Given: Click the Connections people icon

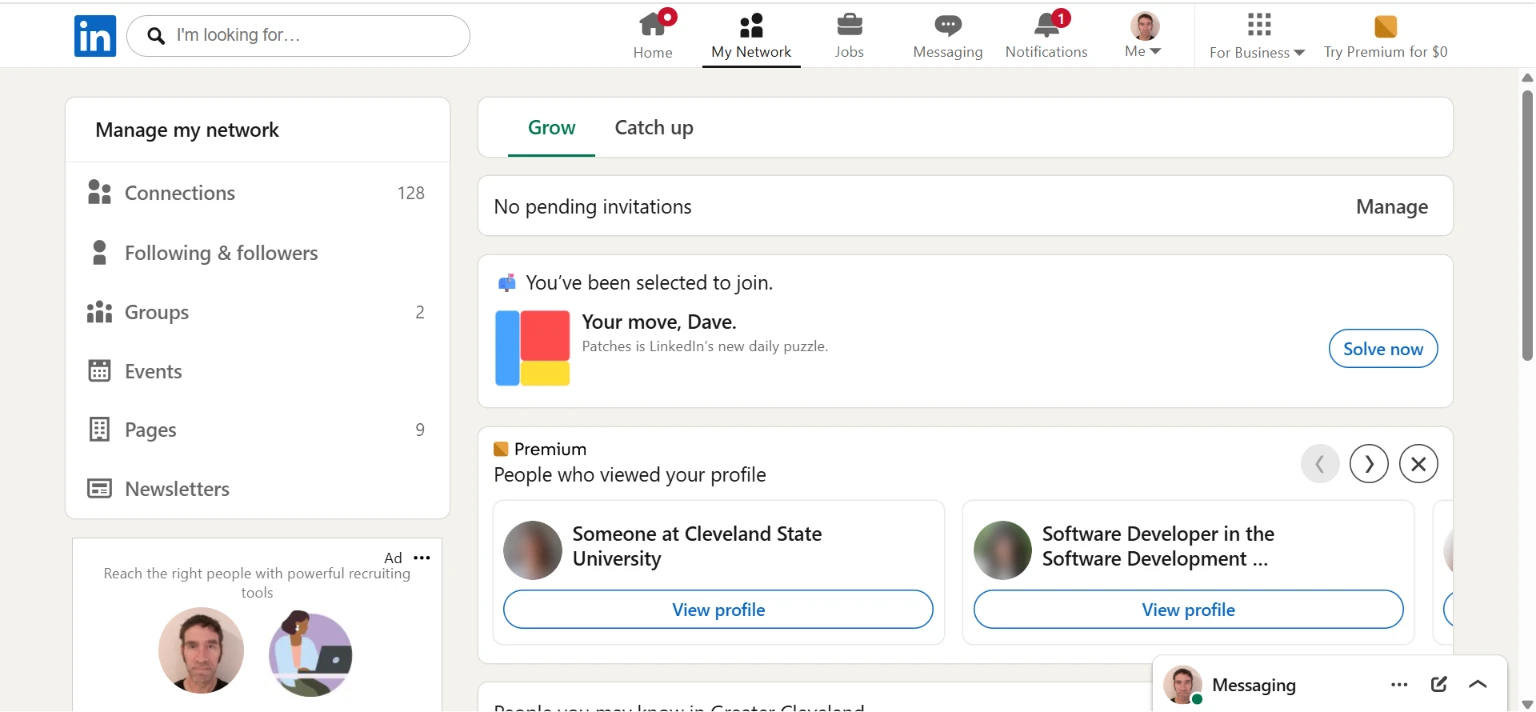Looking at the screenshot, I should (x=99, y=193).
